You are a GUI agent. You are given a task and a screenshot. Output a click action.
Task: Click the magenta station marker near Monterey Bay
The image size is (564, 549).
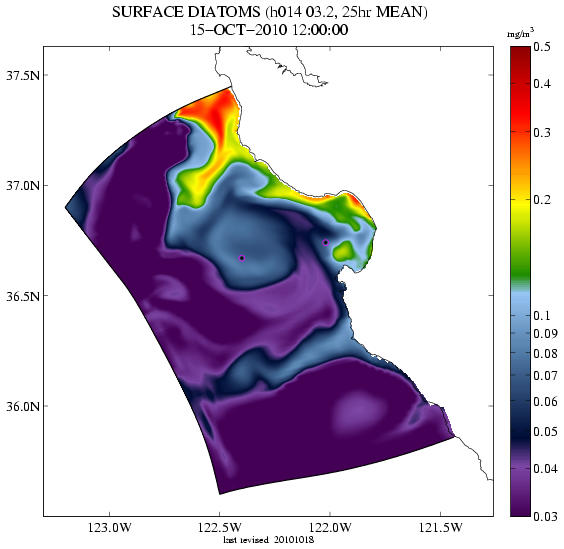[x=326, y=242]
